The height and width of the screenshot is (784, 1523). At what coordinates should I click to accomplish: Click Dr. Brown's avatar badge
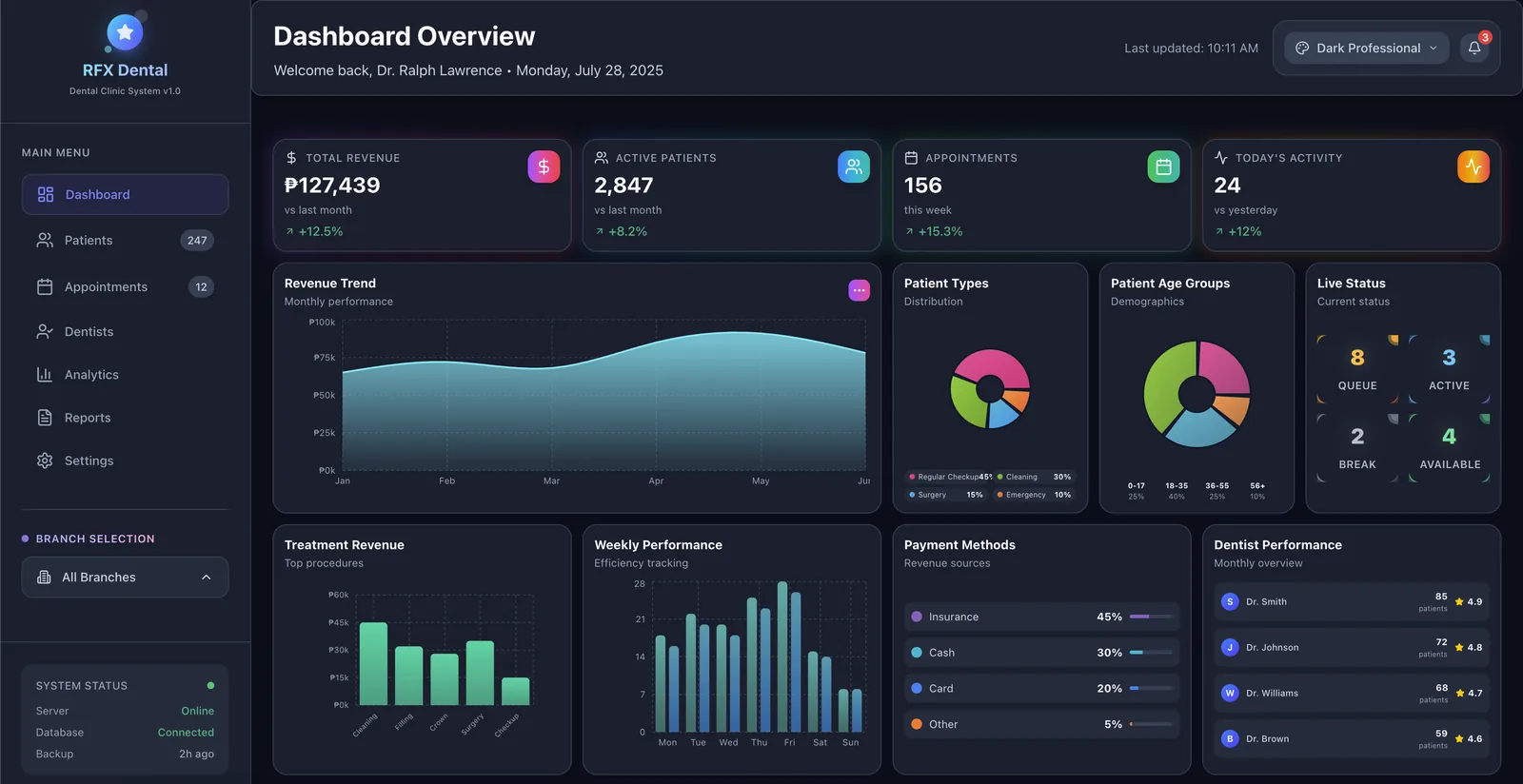[1230, 739]
